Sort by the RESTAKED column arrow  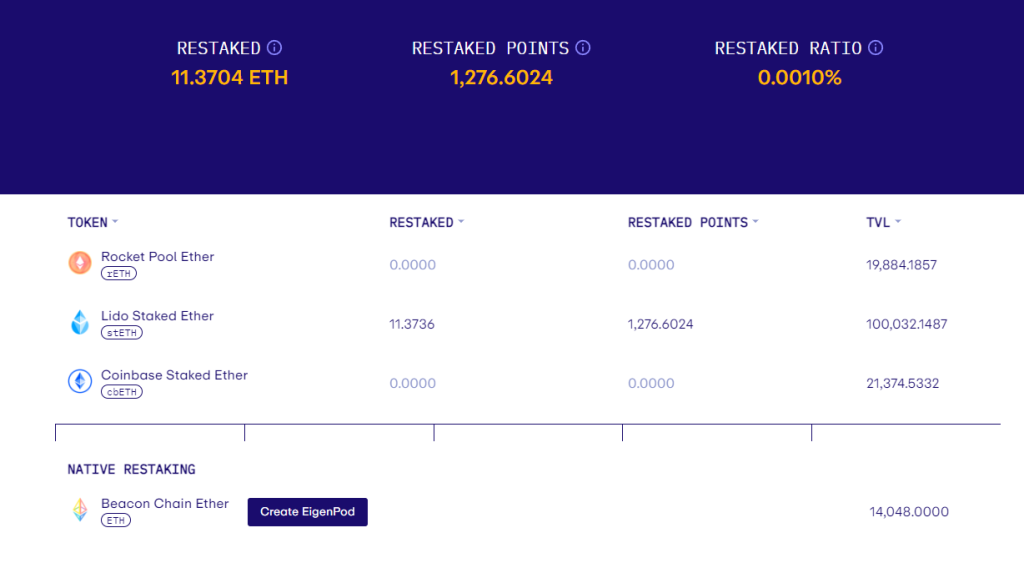[x=461, y=222]
